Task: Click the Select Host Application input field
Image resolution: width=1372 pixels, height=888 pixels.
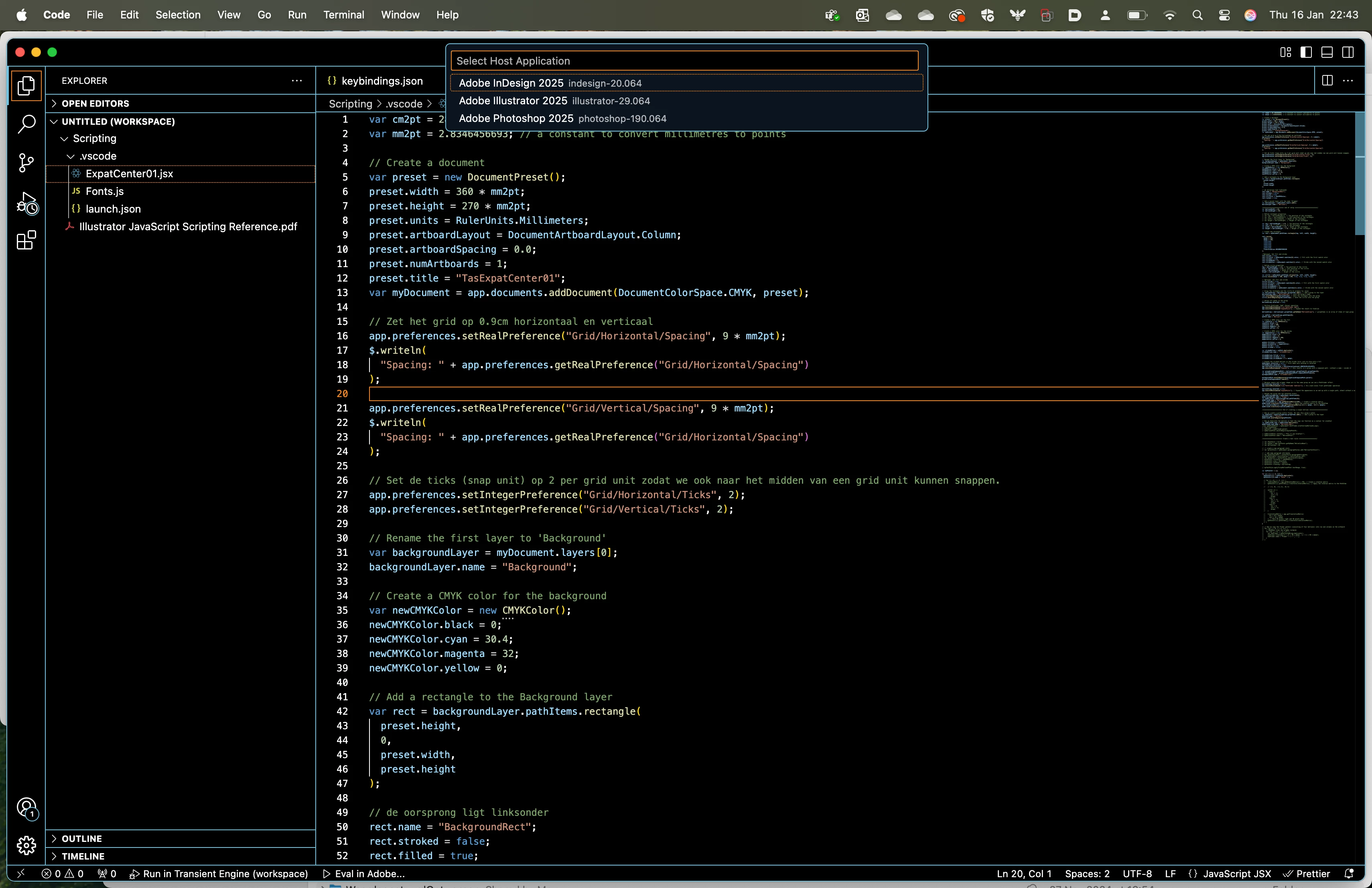Action: 684,61
